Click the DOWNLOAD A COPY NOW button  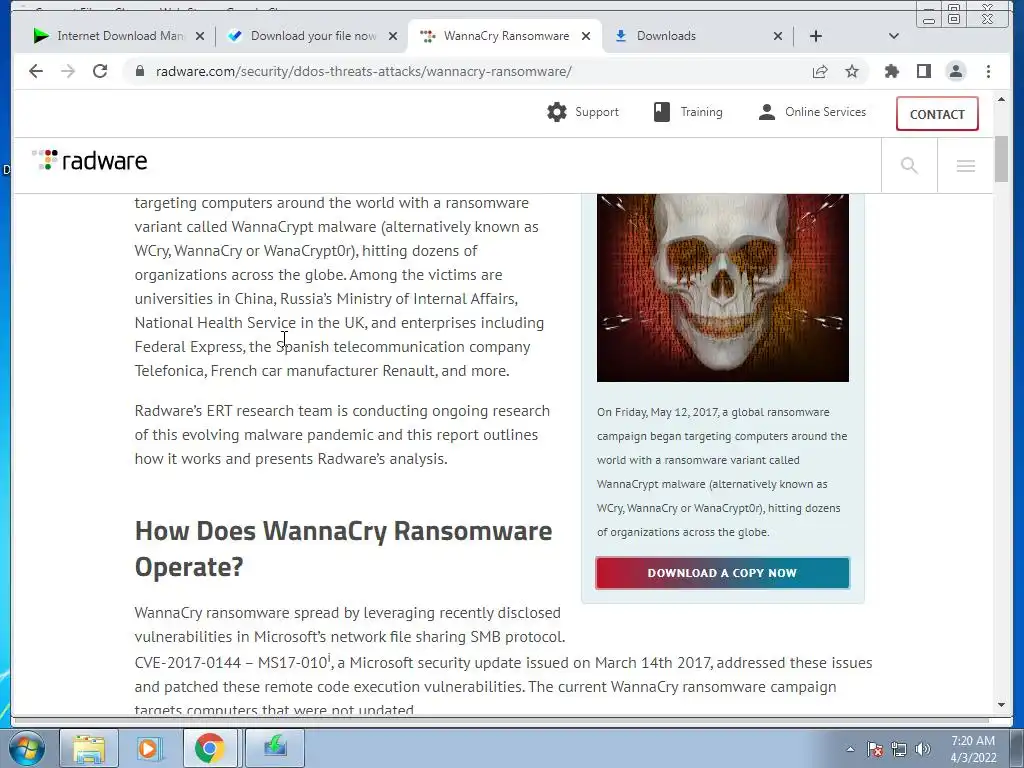click(722, 573)
